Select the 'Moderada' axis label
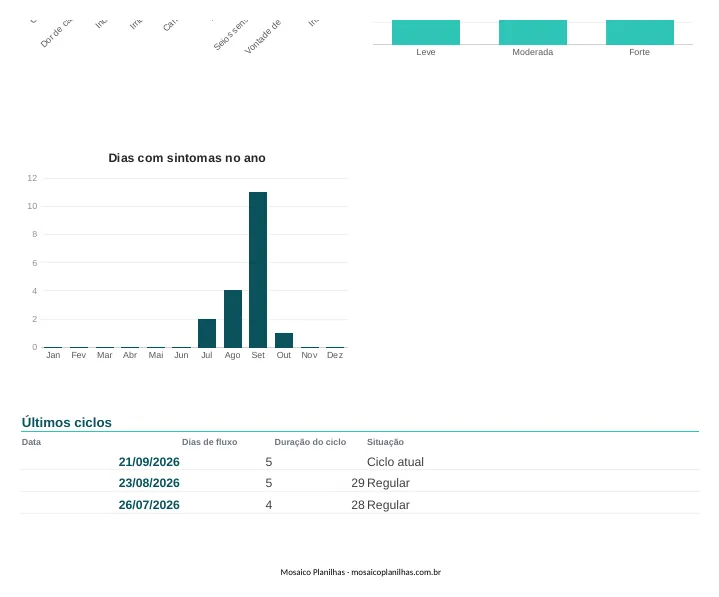 pos(533,52)
